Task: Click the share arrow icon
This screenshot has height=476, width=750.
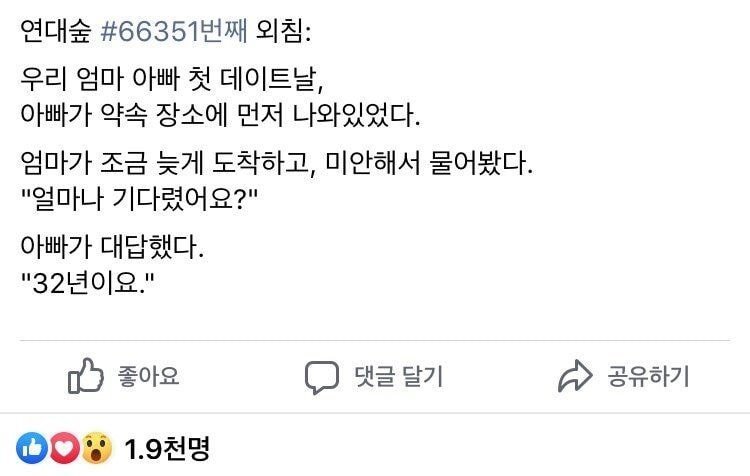Action: (576, 377)
